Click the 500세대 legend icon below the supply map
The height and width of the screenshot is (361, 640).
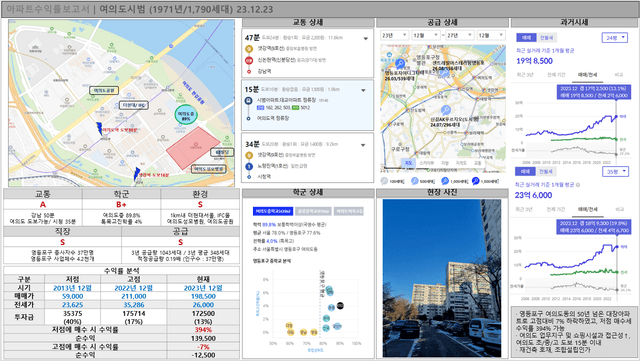(414, 181)
